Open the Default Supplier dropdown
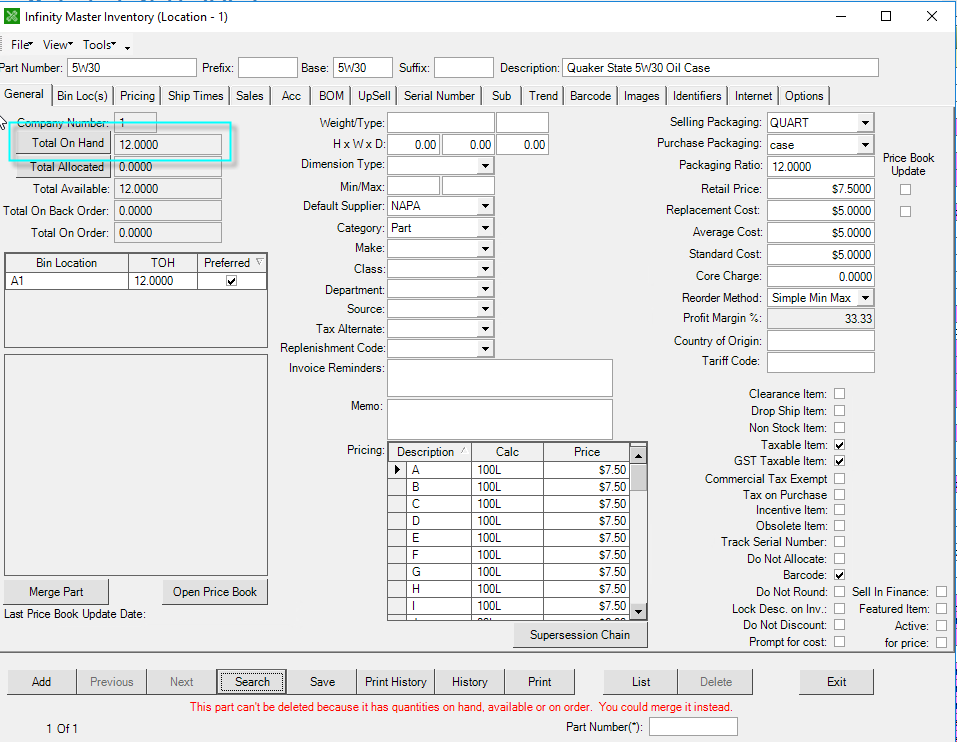This screenshot has height=742, width=957. point(485,206)
